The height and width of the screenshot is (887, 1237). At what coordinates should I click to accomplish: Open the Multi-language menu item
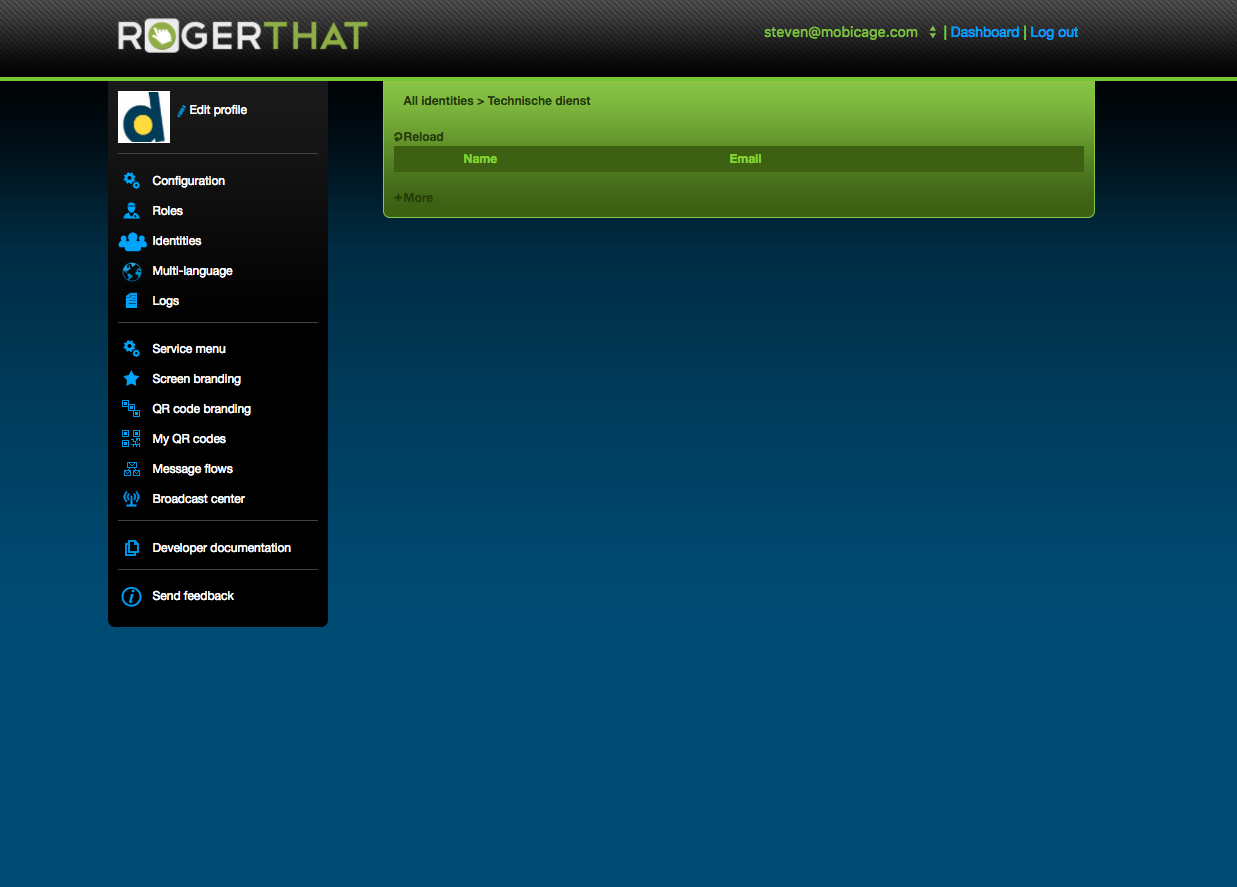(192, 271)
